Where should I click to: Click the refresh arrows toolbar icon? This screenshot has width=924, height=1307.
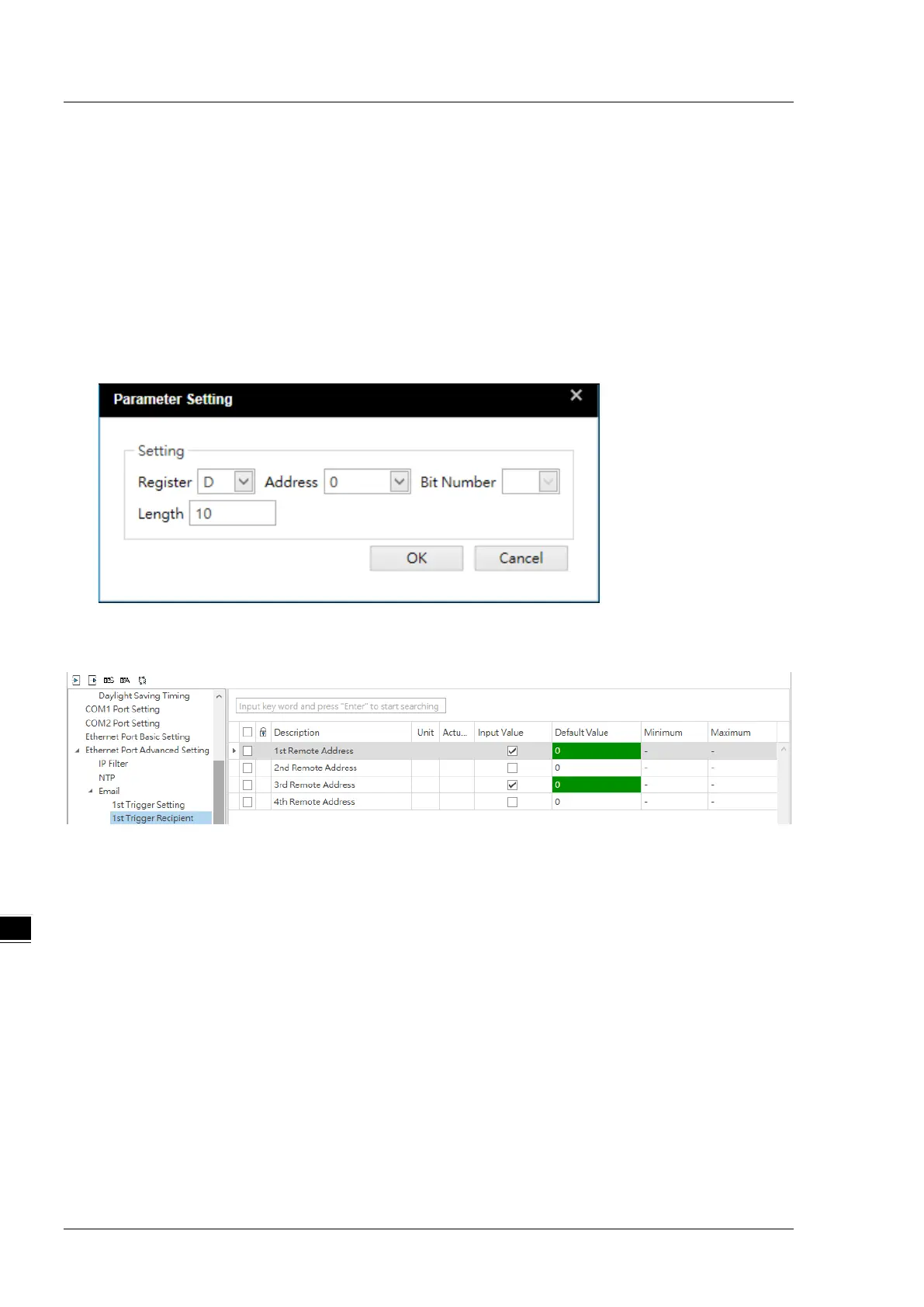[142, 680]
